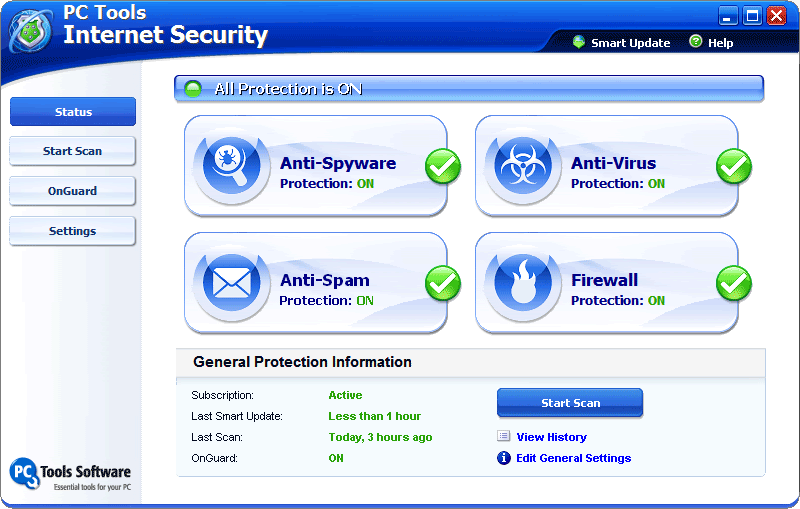The width and height of the screenshot is (800, 509).
Task: Click the View History list icon
Action: pos(504,436)
